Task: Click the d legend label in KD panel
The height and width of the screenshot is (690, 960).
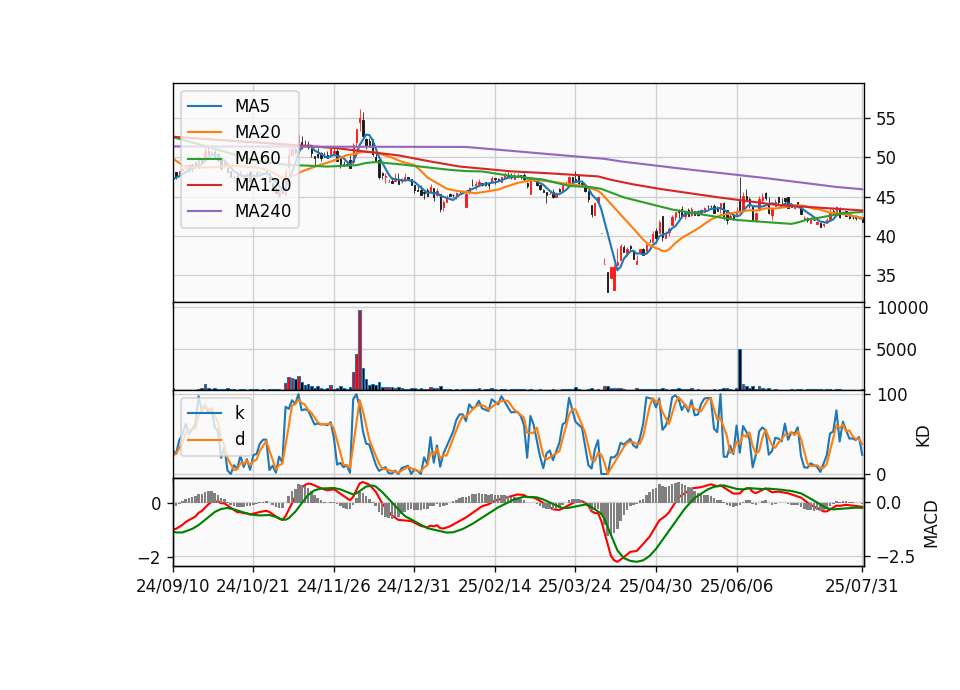Action: [239, 439]
